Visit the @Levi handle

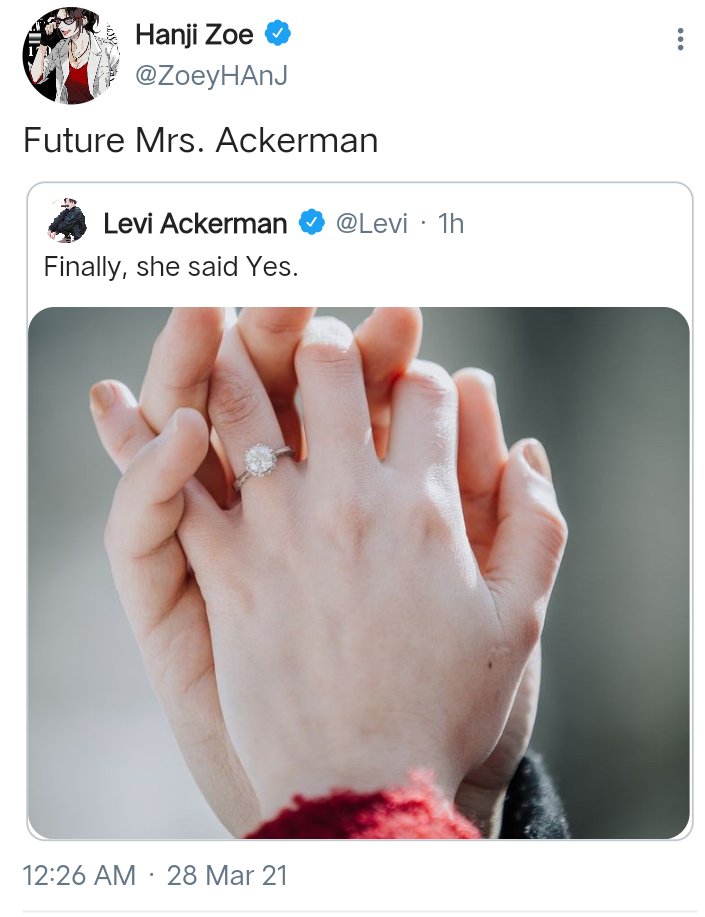tap(372, 224)
